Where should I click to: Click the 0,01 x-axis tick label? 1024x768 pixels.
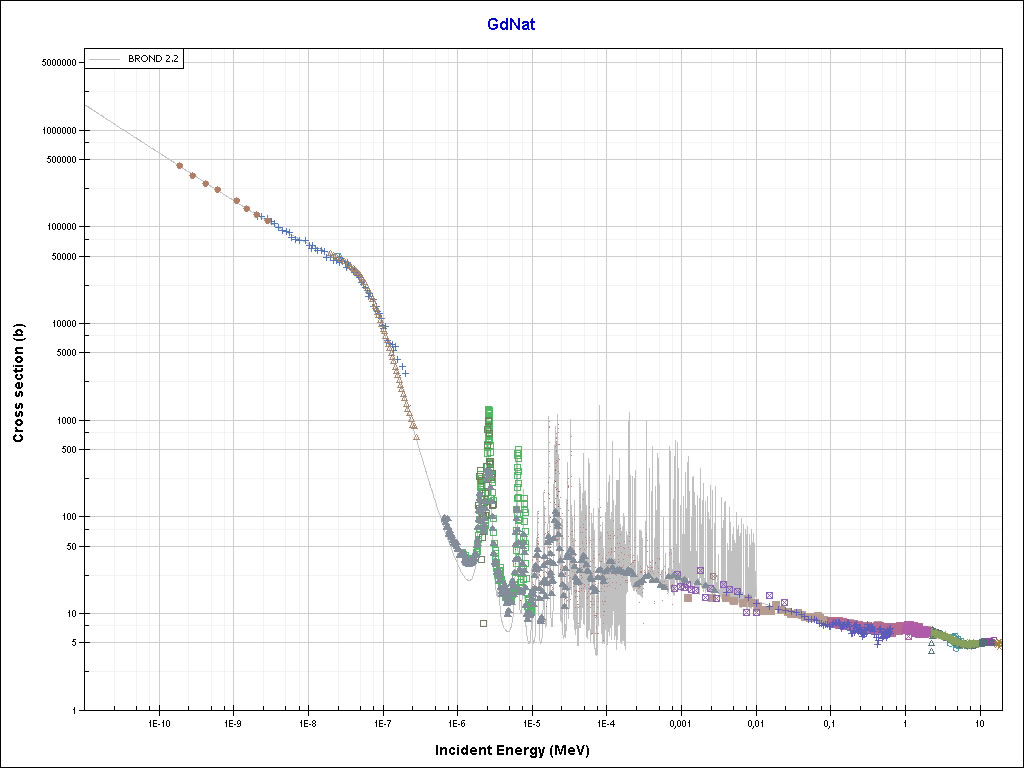(x=755, y=722)
